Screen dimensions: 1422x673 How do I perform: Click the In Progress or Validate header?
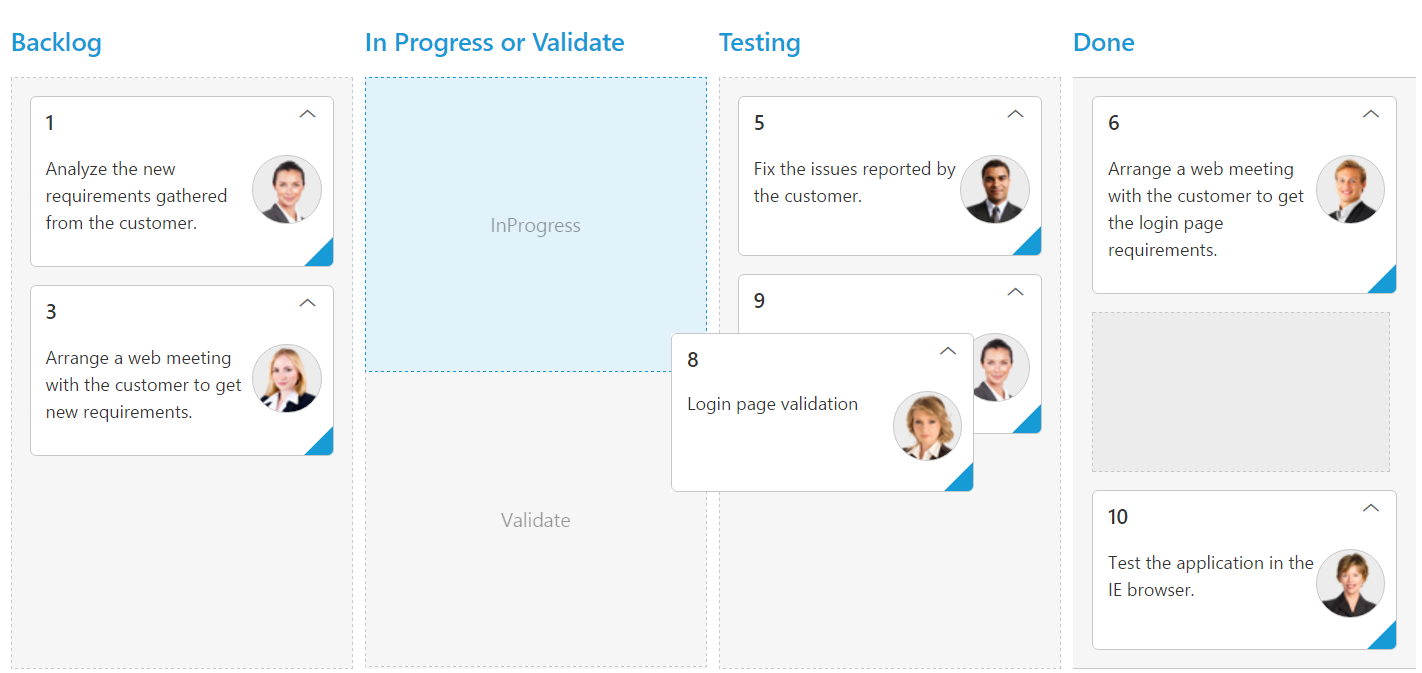[x=494, y=43]
